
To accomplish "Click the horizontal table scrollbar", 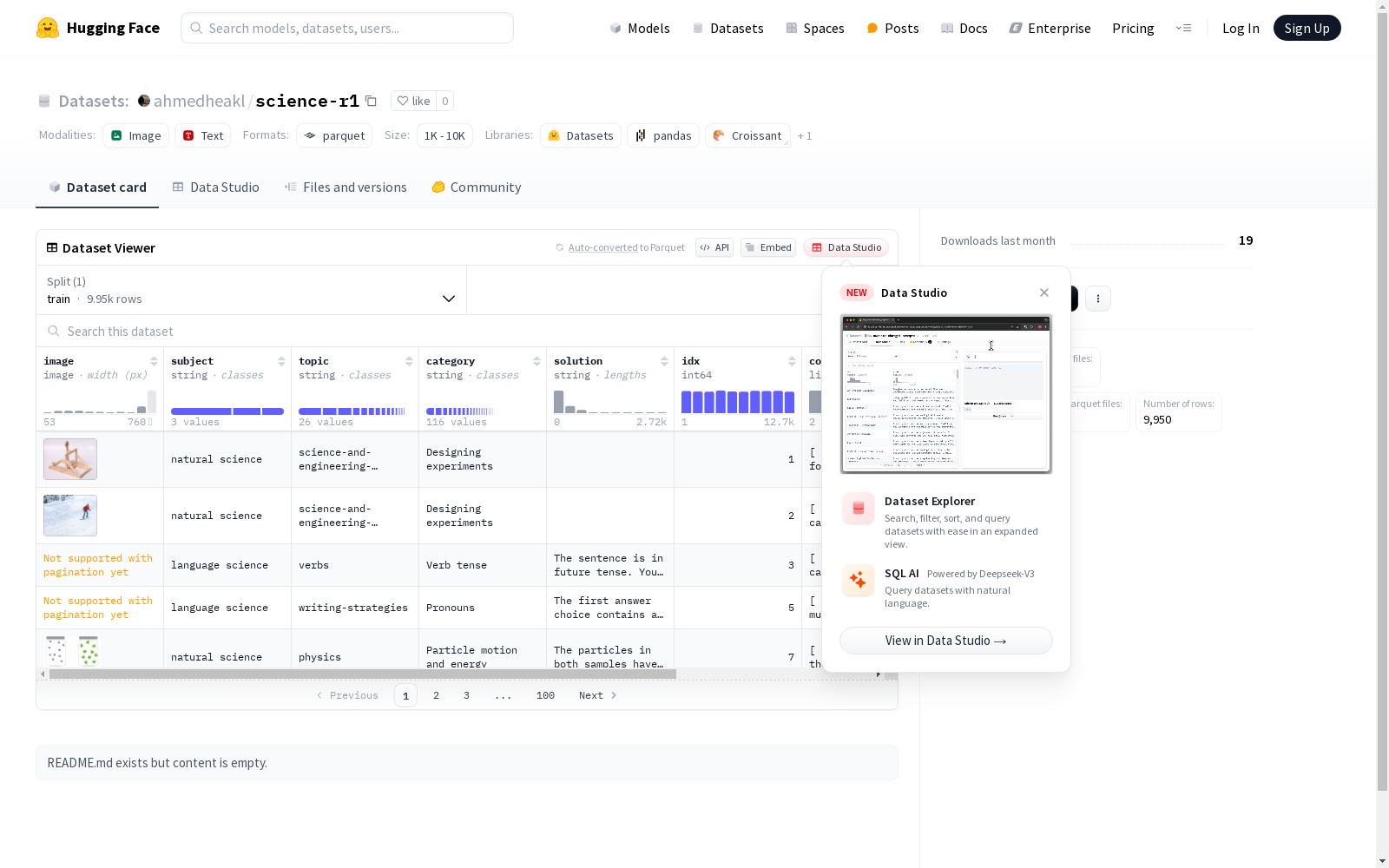I will (x=363, y=674).
